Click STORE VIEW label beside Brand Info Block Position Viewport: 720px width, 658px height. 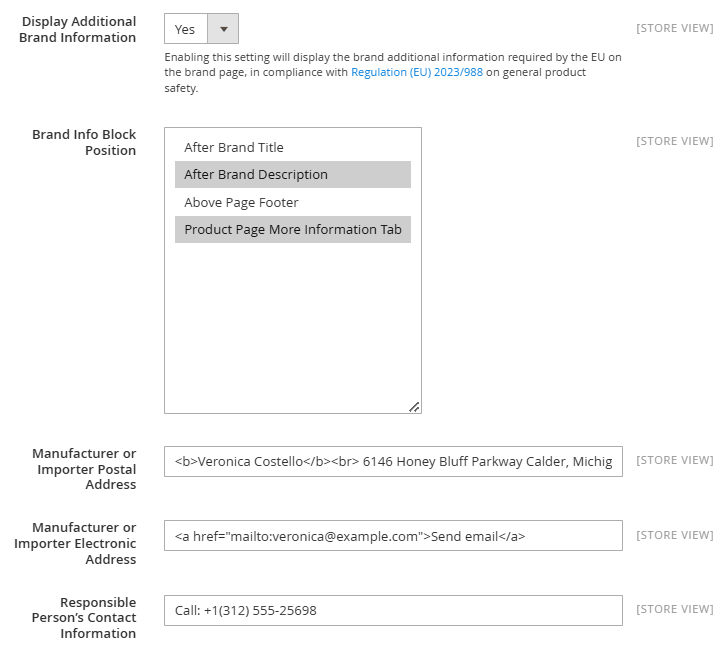coord(675,141)
